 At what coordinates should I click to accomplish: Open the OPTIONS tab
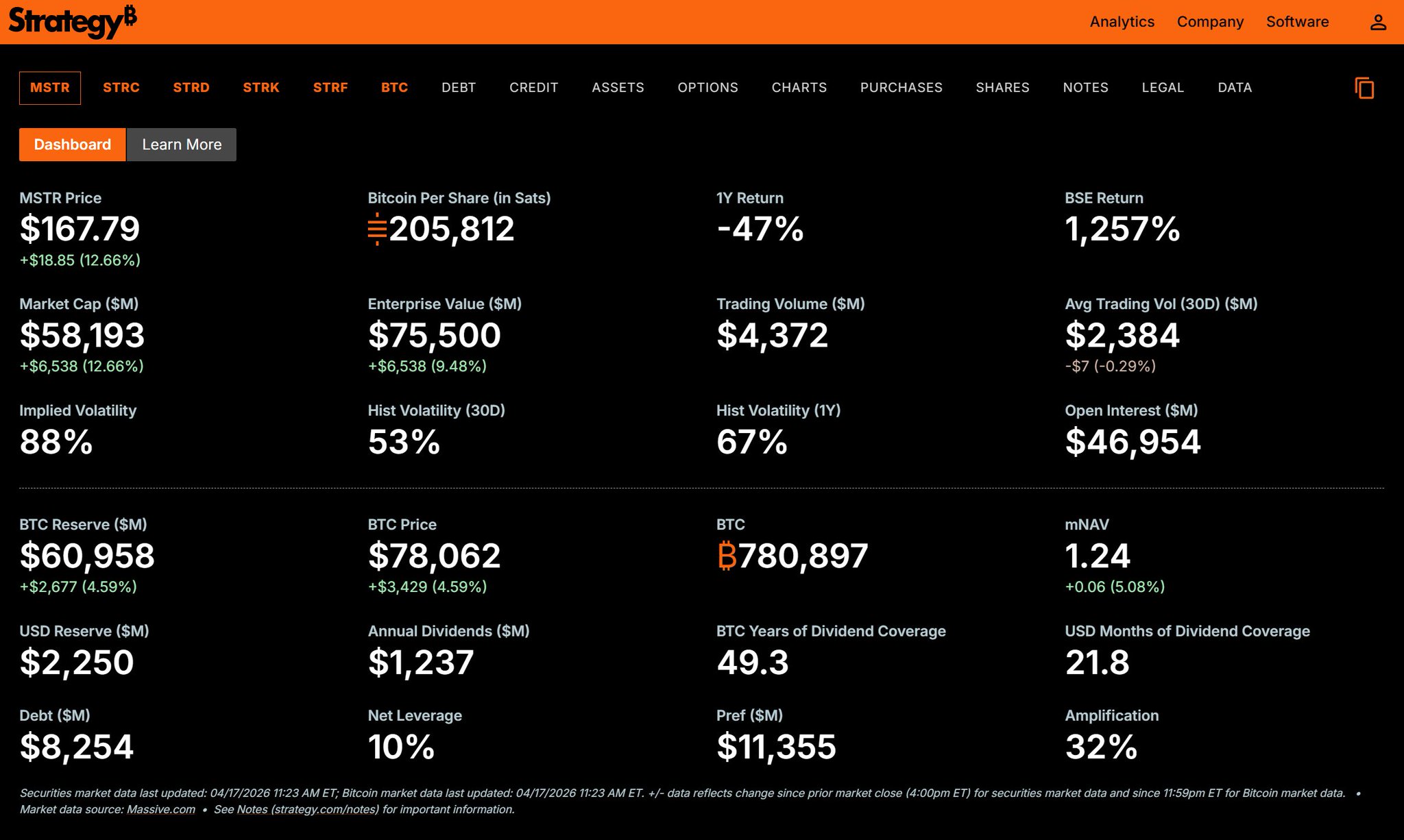(x=707, y=88)
